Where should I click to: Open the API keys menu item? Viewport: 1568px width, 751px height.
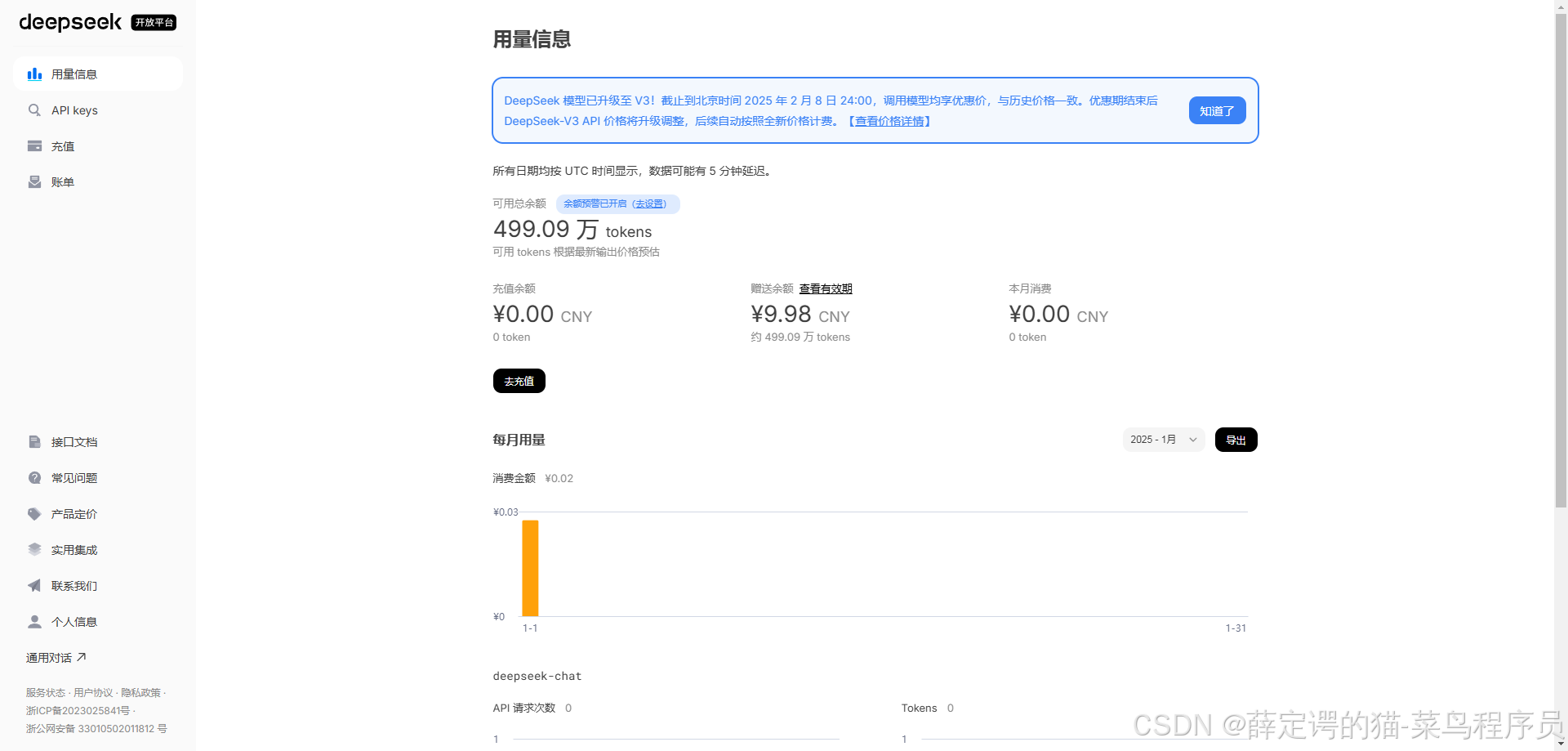(98, 110)
